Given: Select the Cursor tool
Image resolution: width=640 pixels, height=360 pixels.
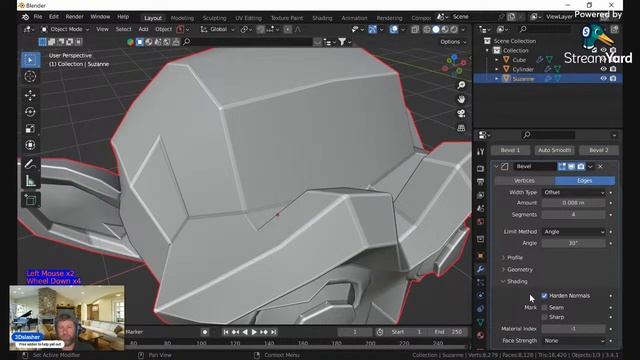Looking at the screenshot, I should [30, 76].
